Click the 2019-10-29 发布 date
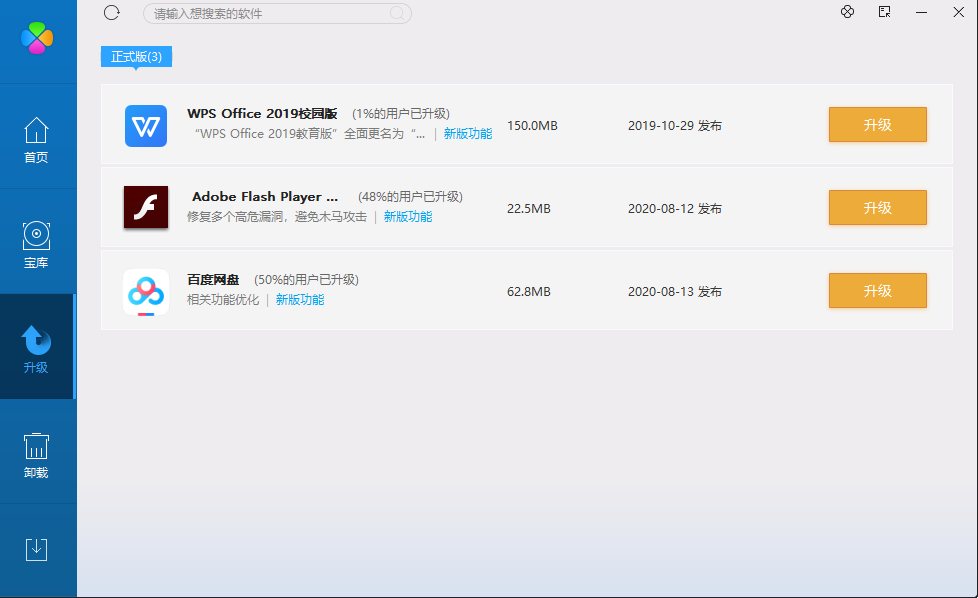 (x=675, y=125)
